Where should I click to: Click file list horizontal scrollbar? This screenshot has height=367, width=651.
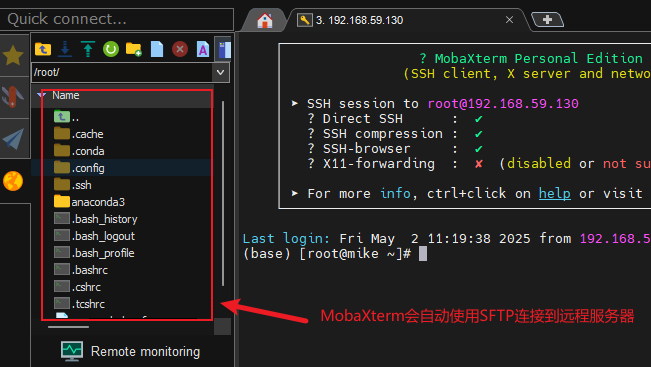click(69, 327)
